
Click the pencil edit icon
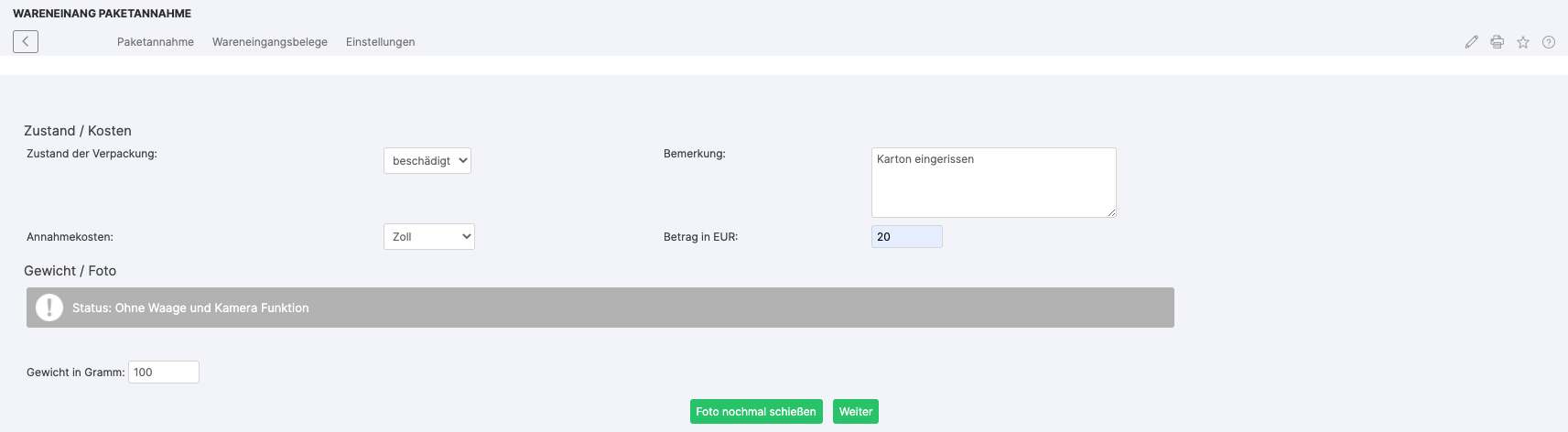click(x=1471, y=42)
